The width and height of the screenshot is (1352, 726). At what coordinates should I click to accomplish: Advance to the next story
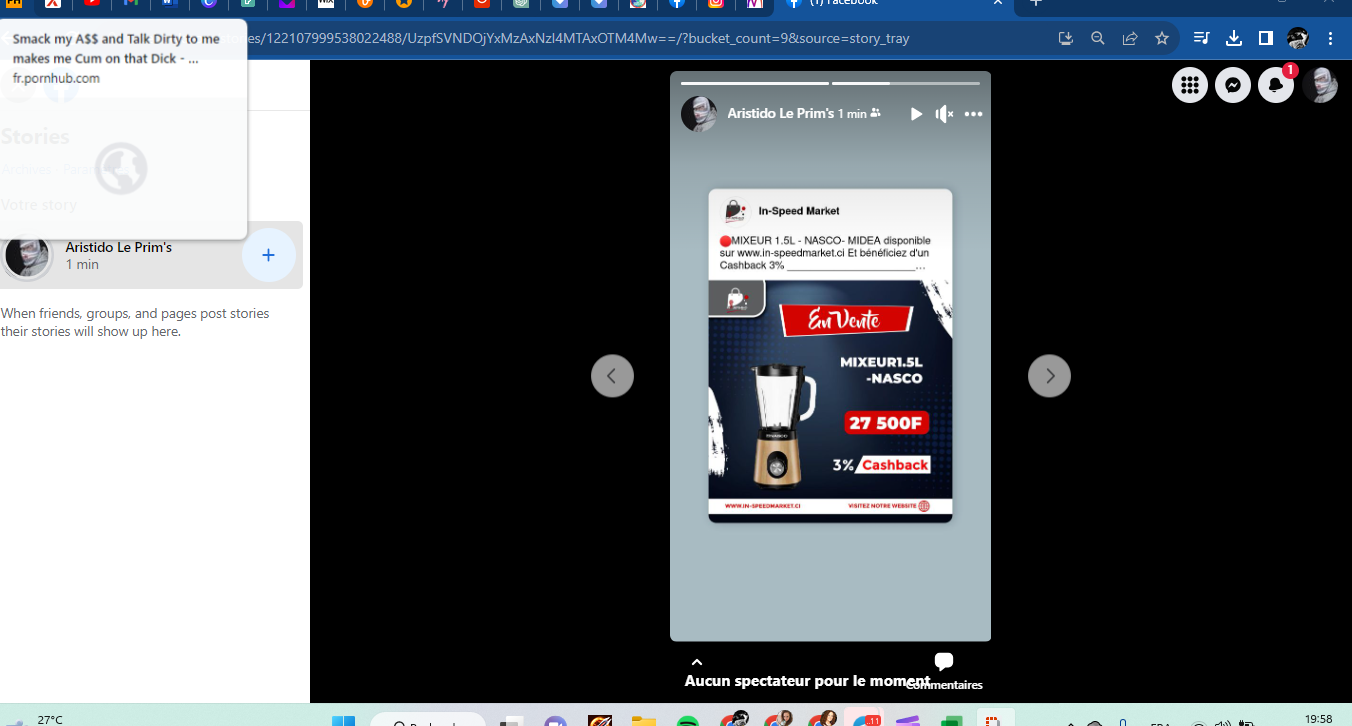pyautogui.click(x=1049, y=376)
